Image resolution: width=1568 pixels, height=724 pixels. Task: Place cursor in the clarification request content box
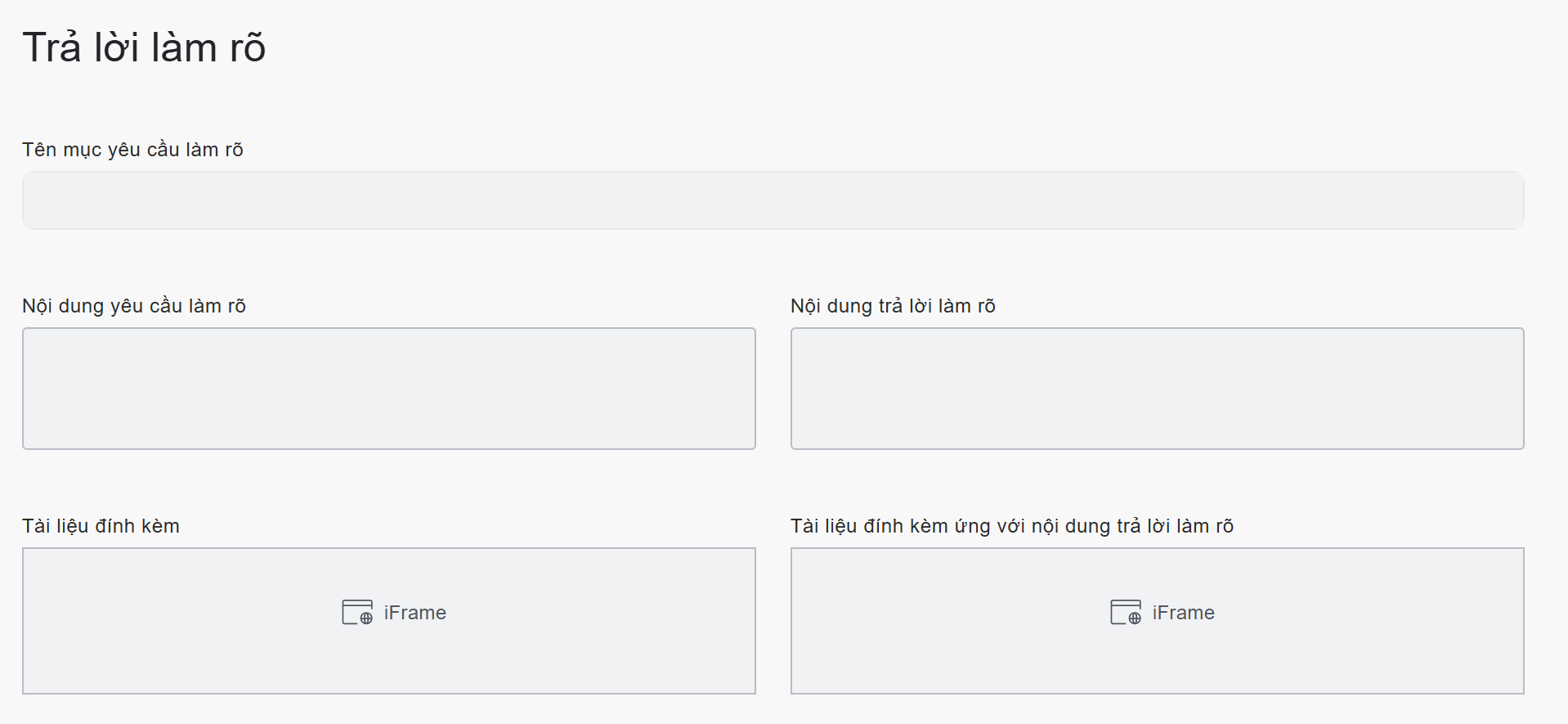click(388, 389)
